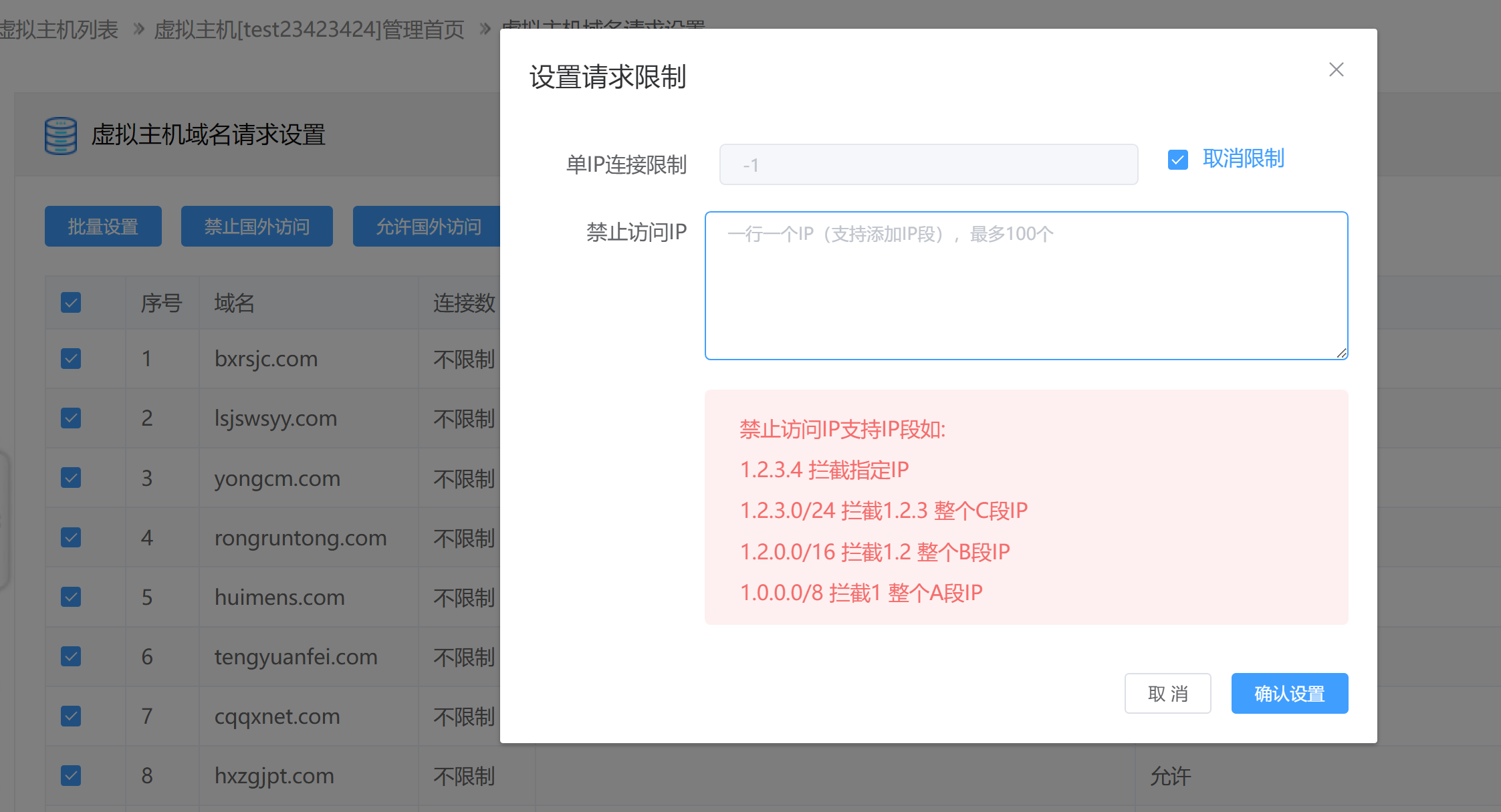This screenshot has height=812, width=1501.
Task: Open 虚拟主机列表 breadcrumb link
Action: [x=59, y=29]
